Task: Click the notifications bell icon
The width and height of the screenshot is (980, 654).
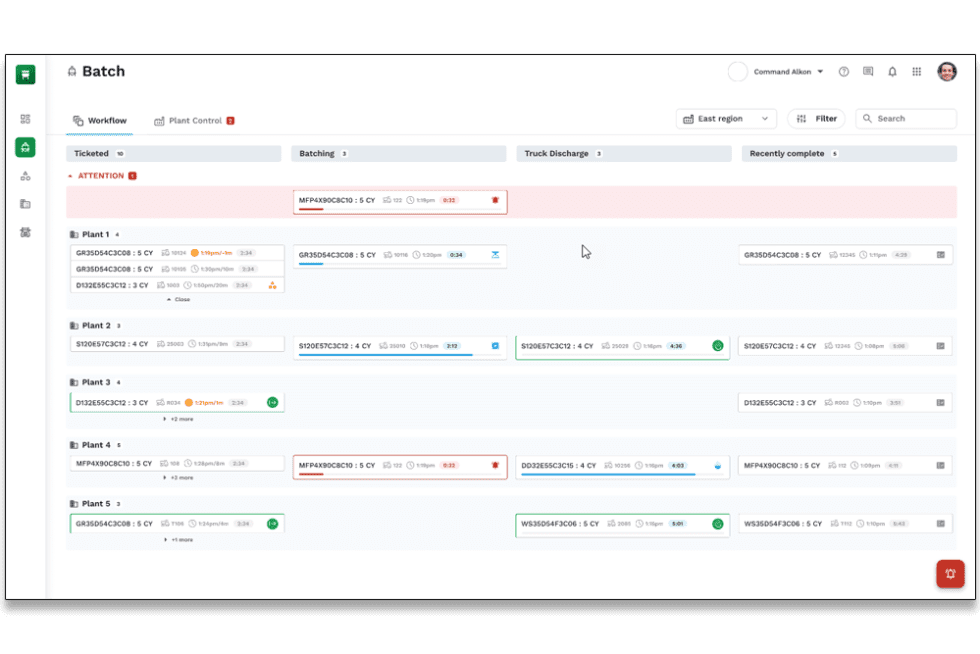Action: pyautogui.click(x=892, y=72)
